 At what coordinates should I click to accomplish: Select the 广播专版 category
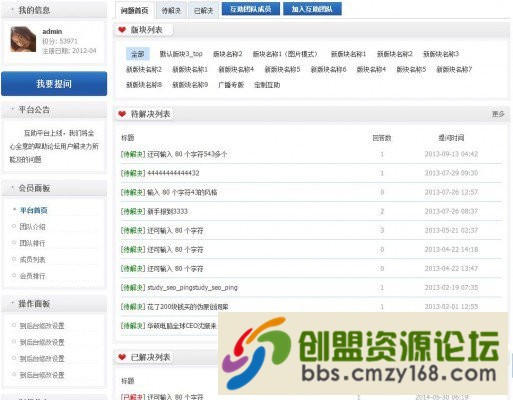pos(231,85)
